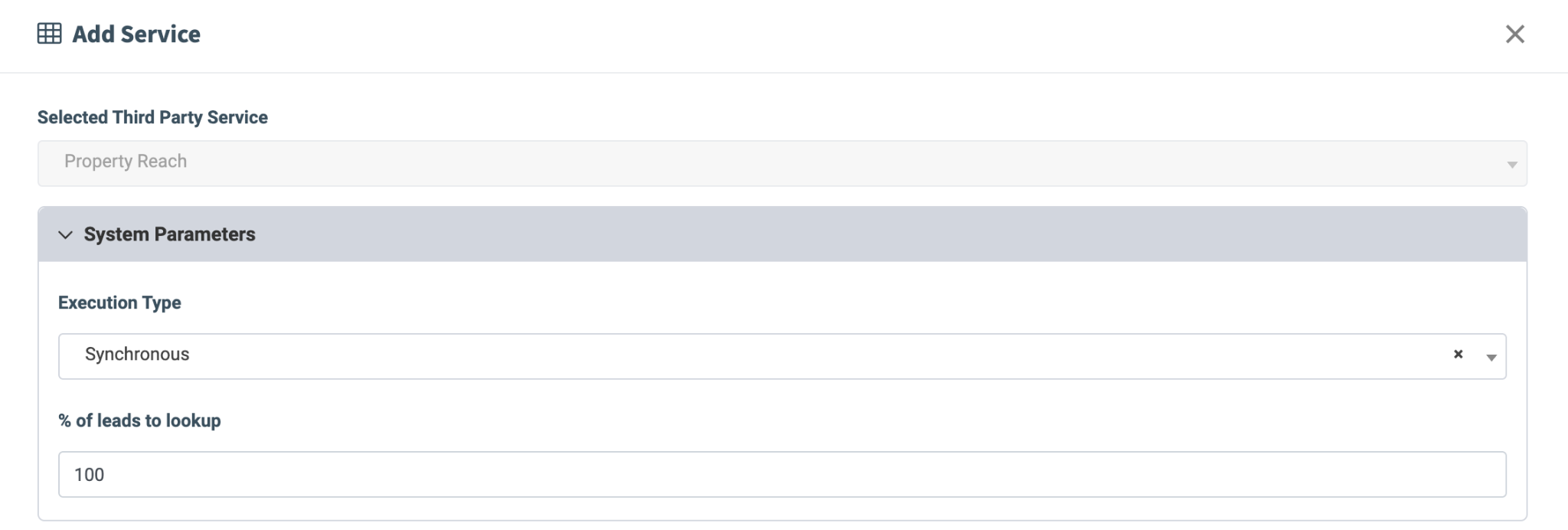Screen dimensions: 1568x530
Task: Click the Property Reach placeholder text
Action: point(126,161)
